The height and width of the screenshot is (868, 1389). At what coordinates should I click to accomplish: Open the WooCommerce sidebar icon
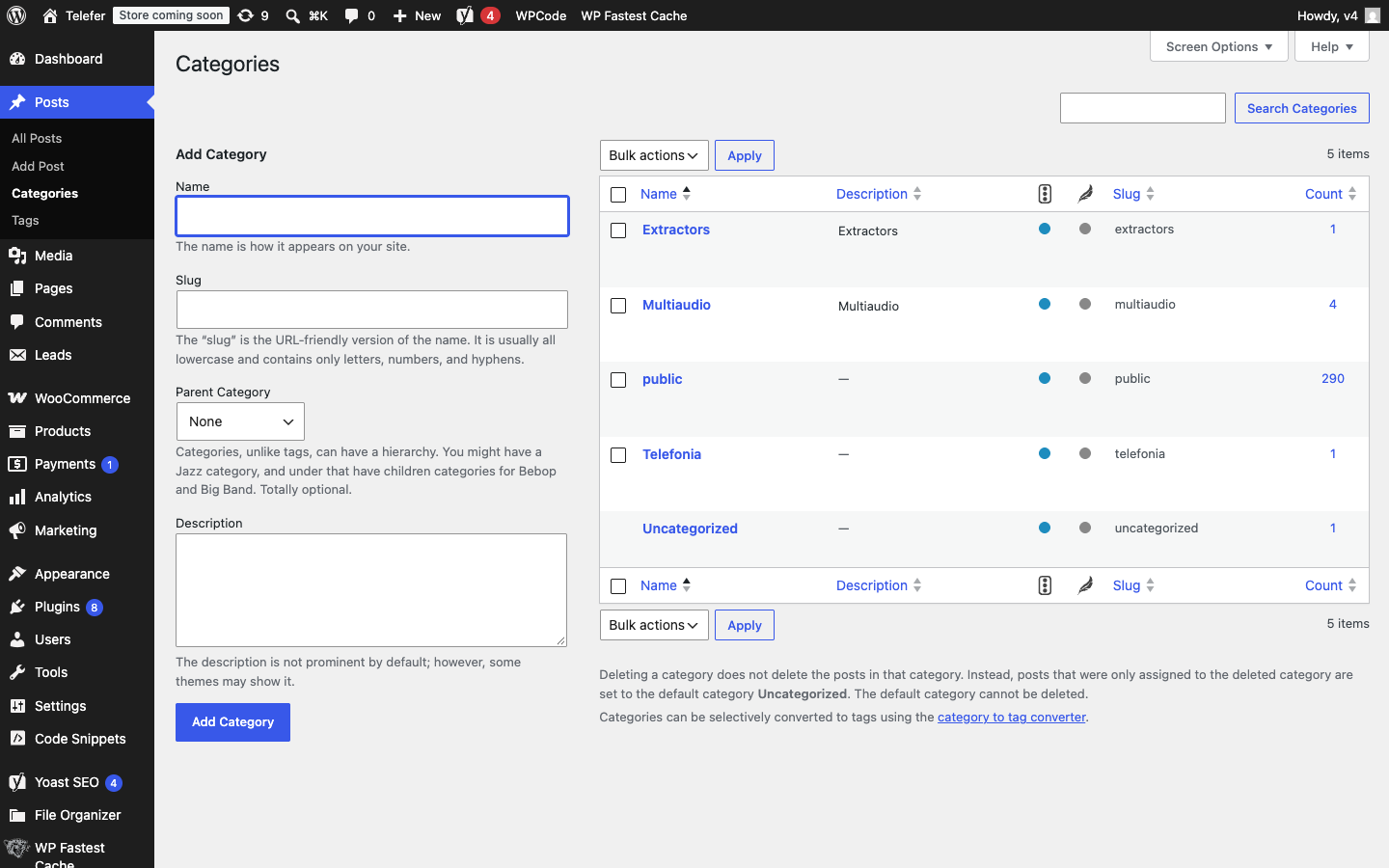(17, 398)
